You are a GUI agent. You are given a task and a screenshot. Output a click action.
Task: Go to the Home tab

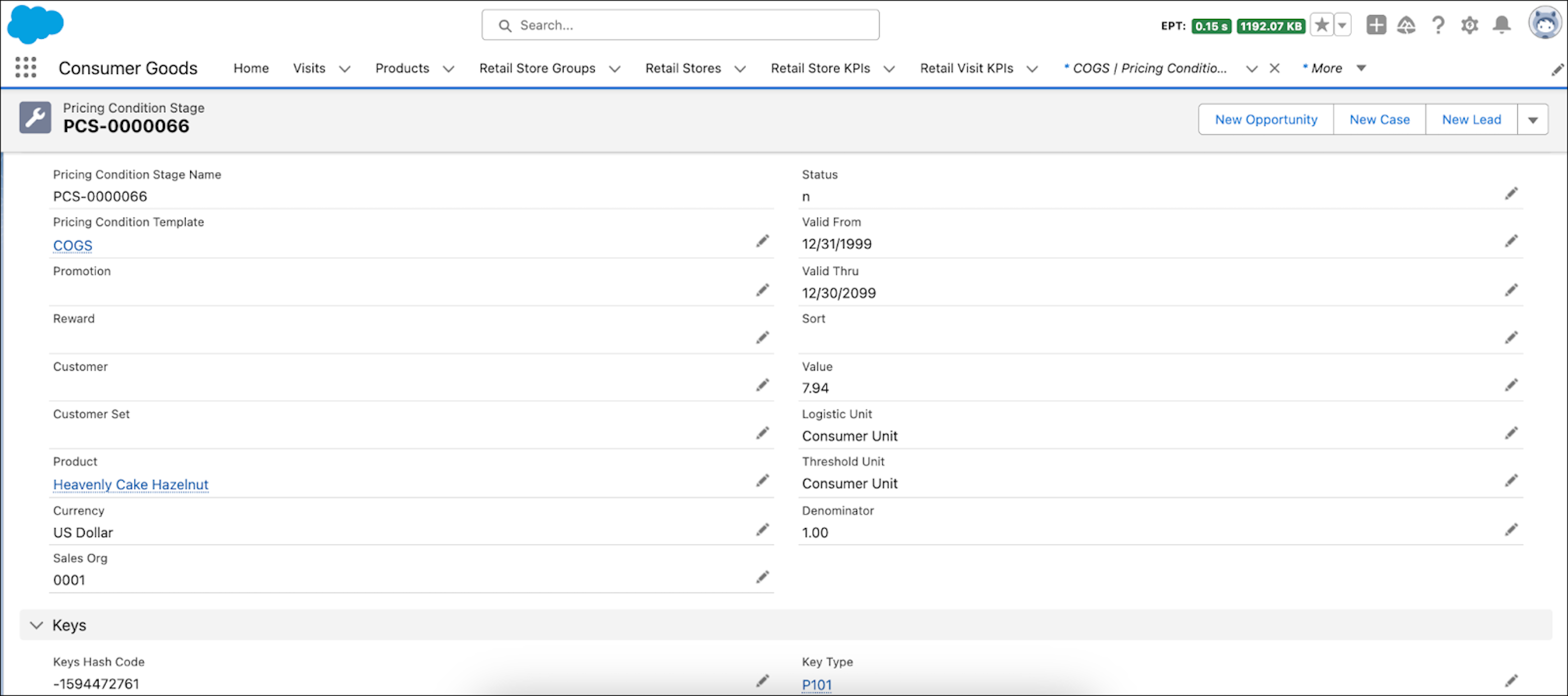click(x=251, y=68)
